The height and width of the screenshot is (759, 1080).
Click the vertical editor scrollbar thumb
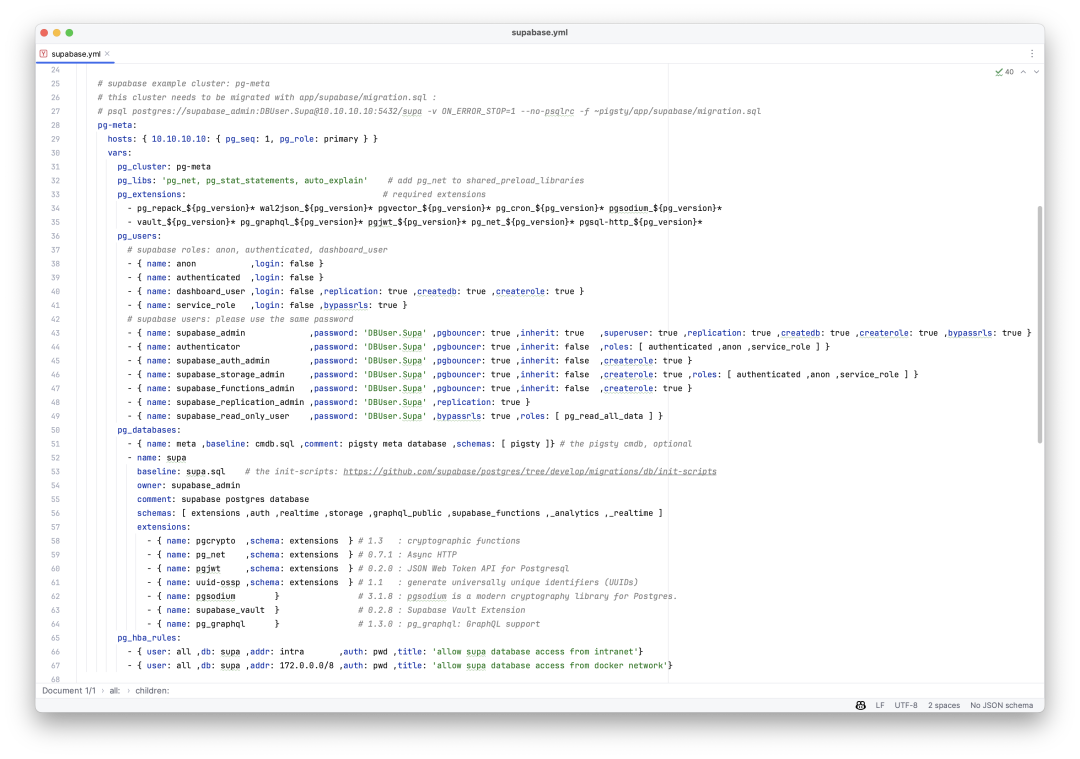click(x=1039, y=324)
